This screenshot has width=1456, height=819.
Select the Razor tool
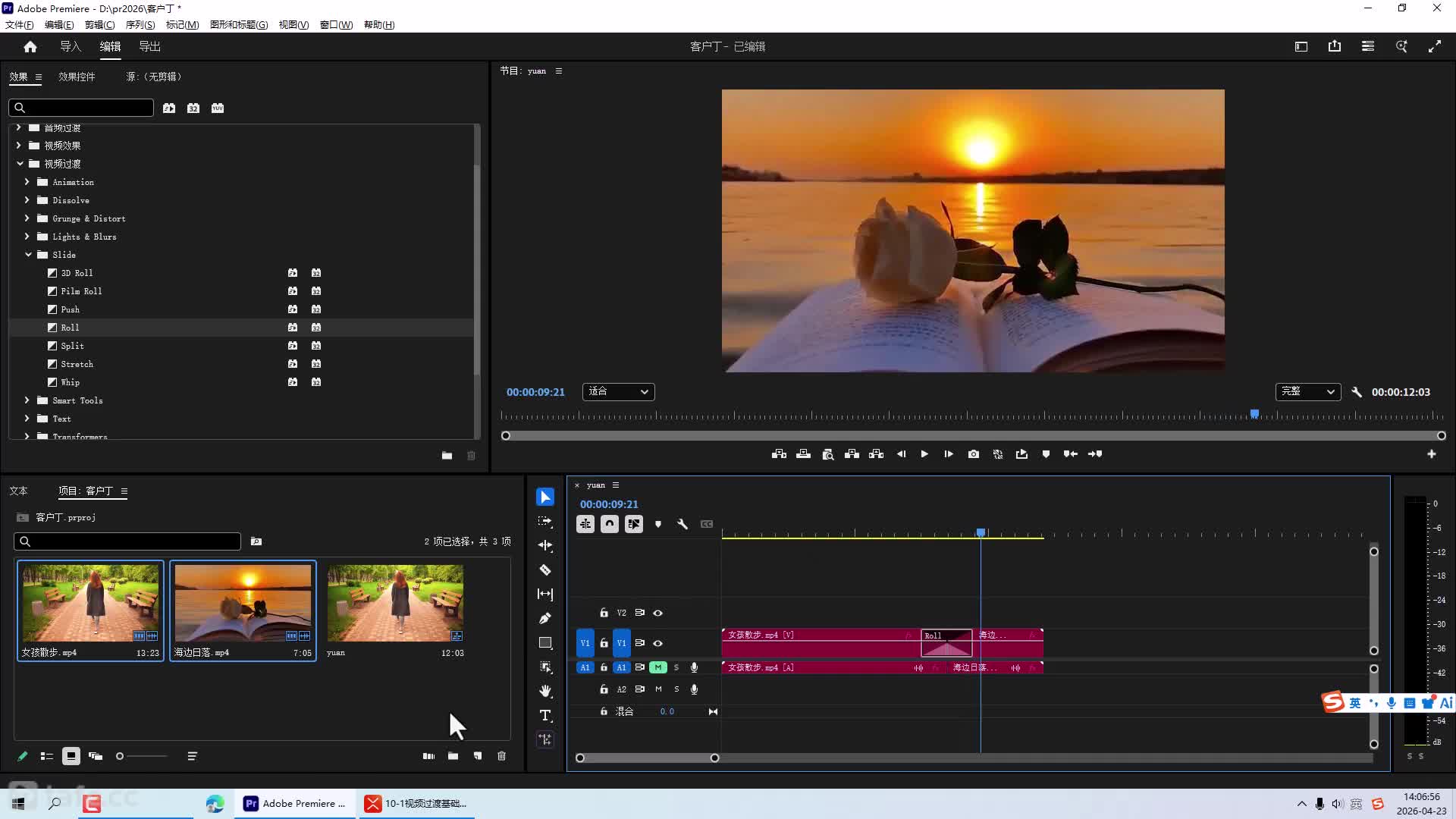[545, 570]
